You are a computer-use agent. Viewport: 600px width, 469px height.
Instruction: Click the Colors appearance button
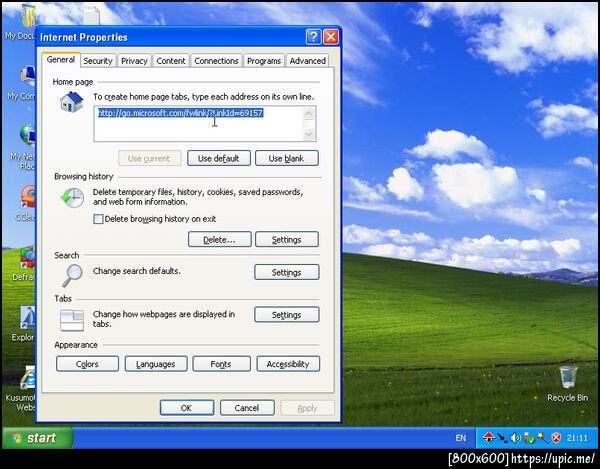(x=87, y=364)
